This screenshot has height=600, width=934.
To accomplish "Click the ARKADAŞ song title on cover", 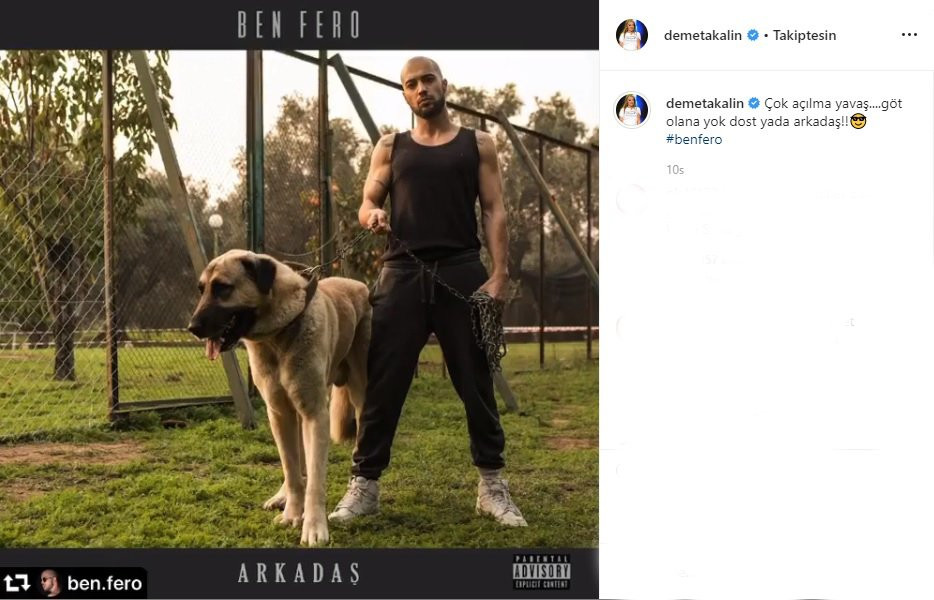I will click(299, 573).
